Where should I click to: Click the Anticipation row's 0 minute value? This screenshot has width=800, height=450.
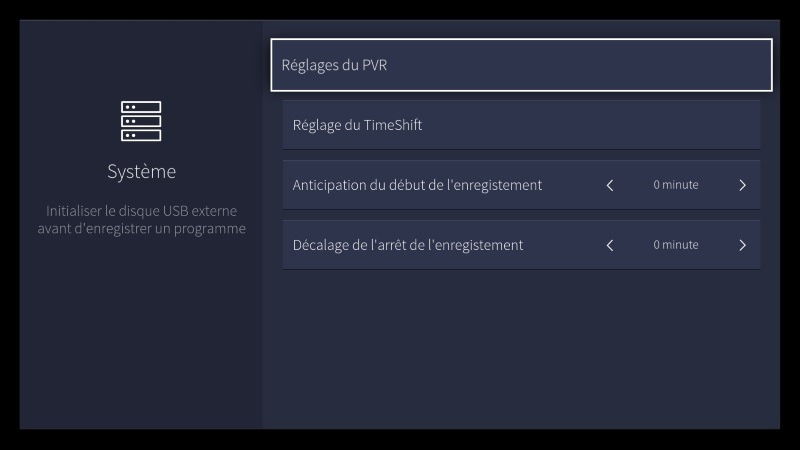676,185
